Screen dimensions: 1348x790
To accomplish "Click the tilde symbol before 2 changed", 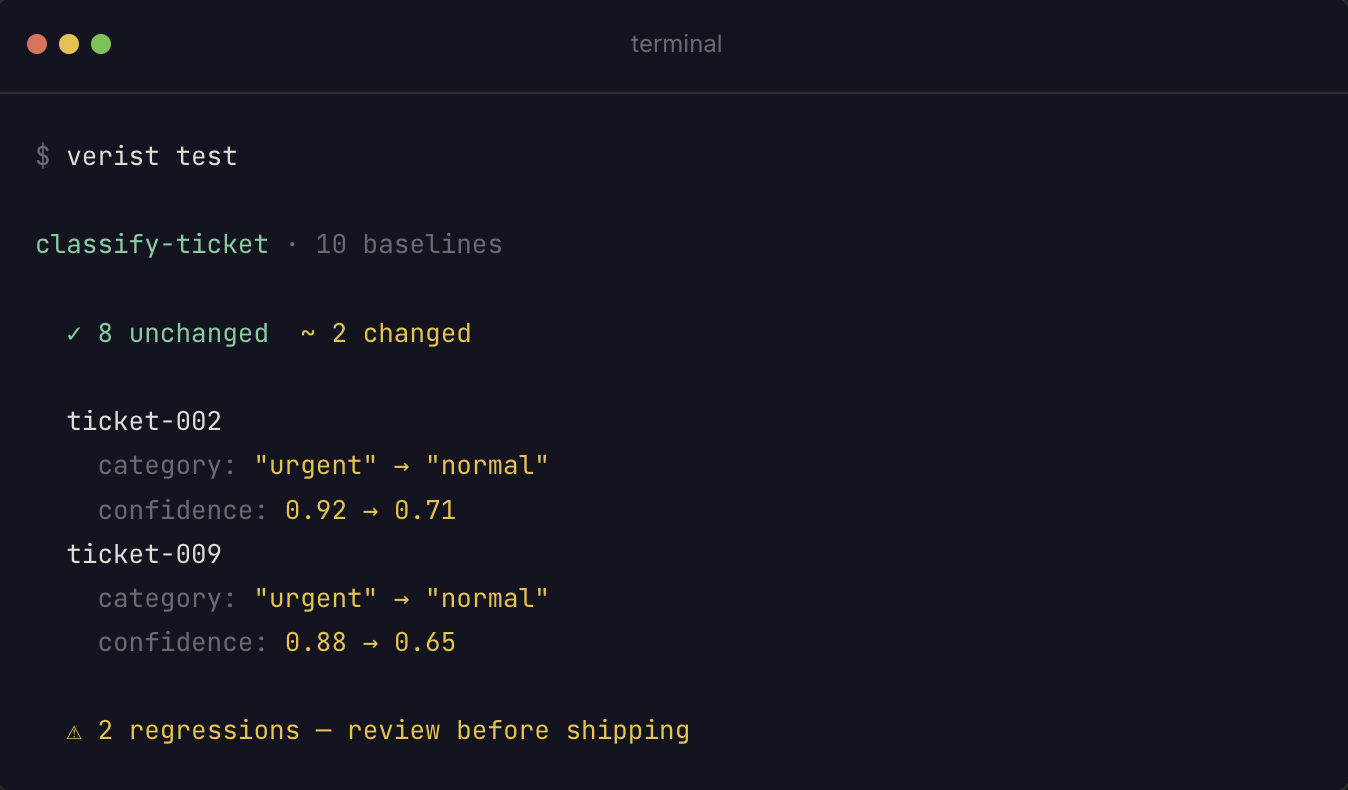I will click(308, 334).
